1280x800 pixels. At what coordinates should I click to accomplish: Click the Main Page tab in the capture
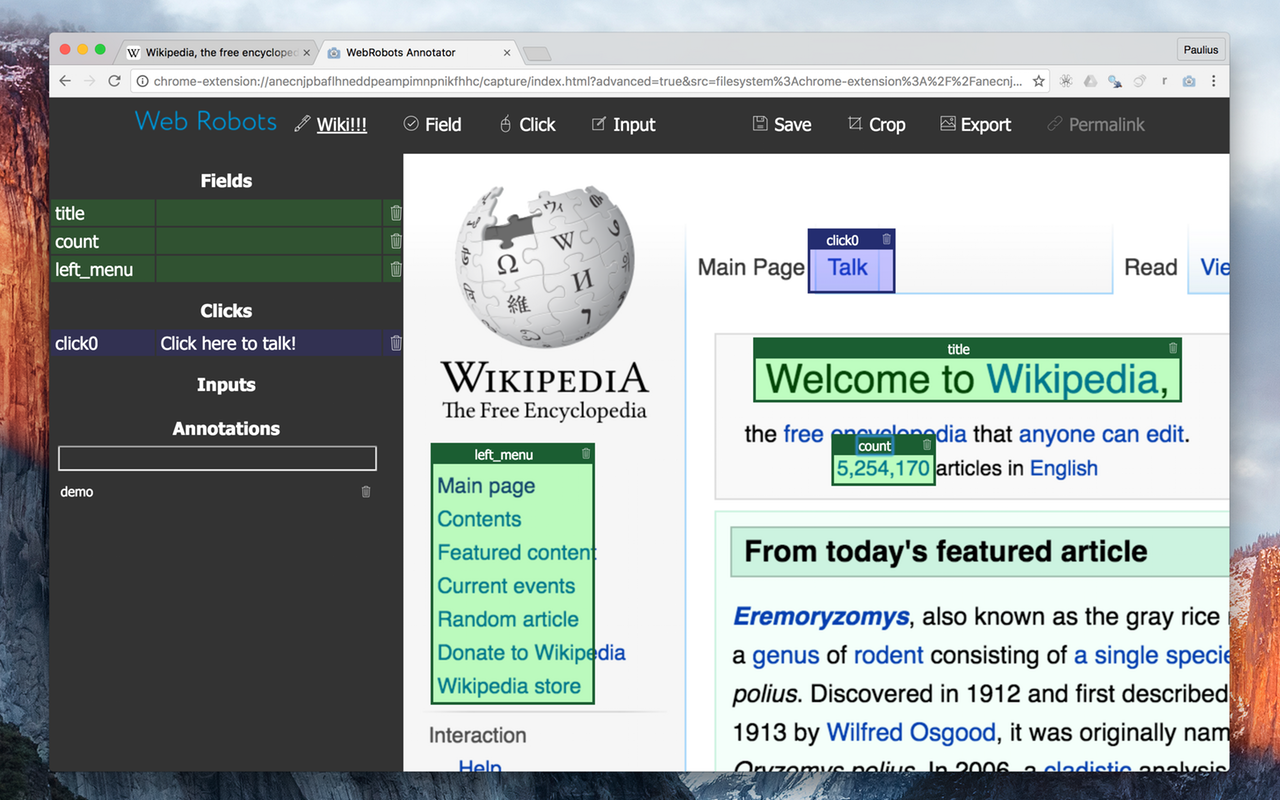click(751, 267)
